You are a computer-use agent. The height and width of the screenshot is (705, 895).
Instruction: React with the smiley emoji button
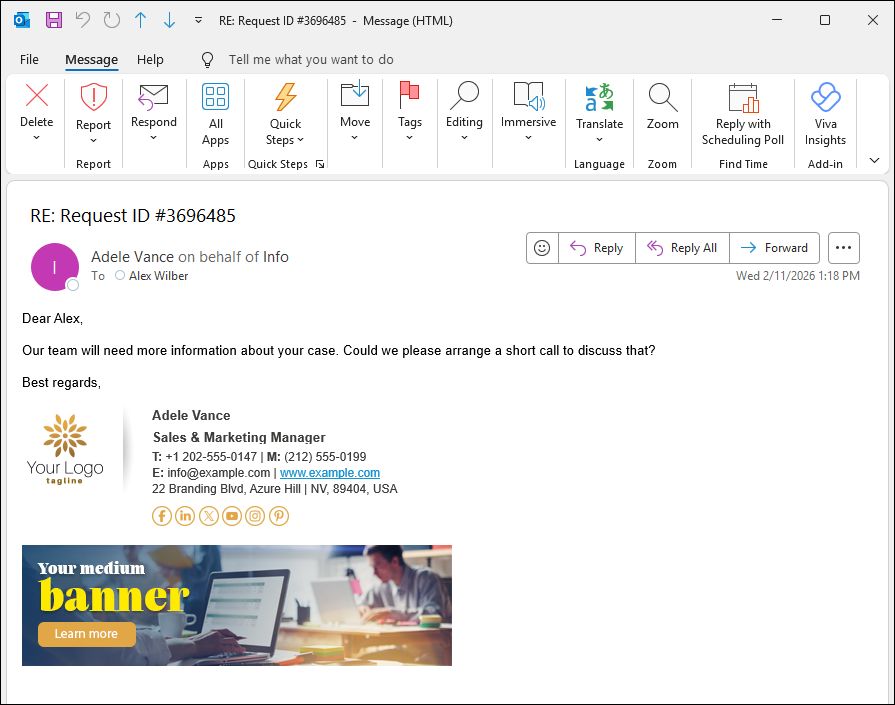[x=542, y=248]
